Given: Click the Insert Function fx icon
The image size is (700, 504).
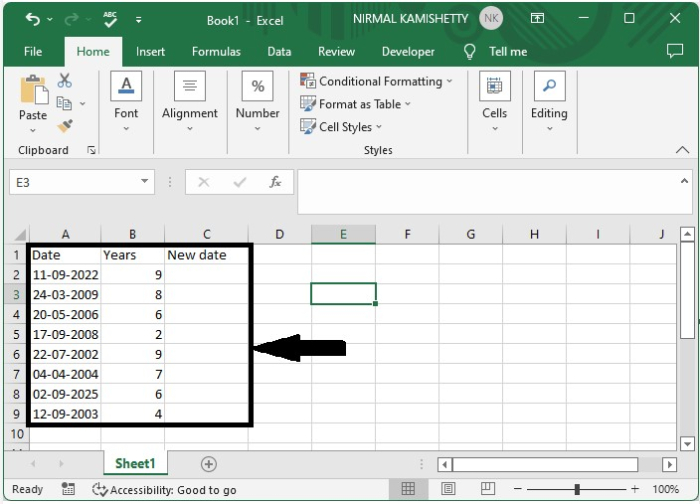Looking at the screenshot, I should [275, 182].
